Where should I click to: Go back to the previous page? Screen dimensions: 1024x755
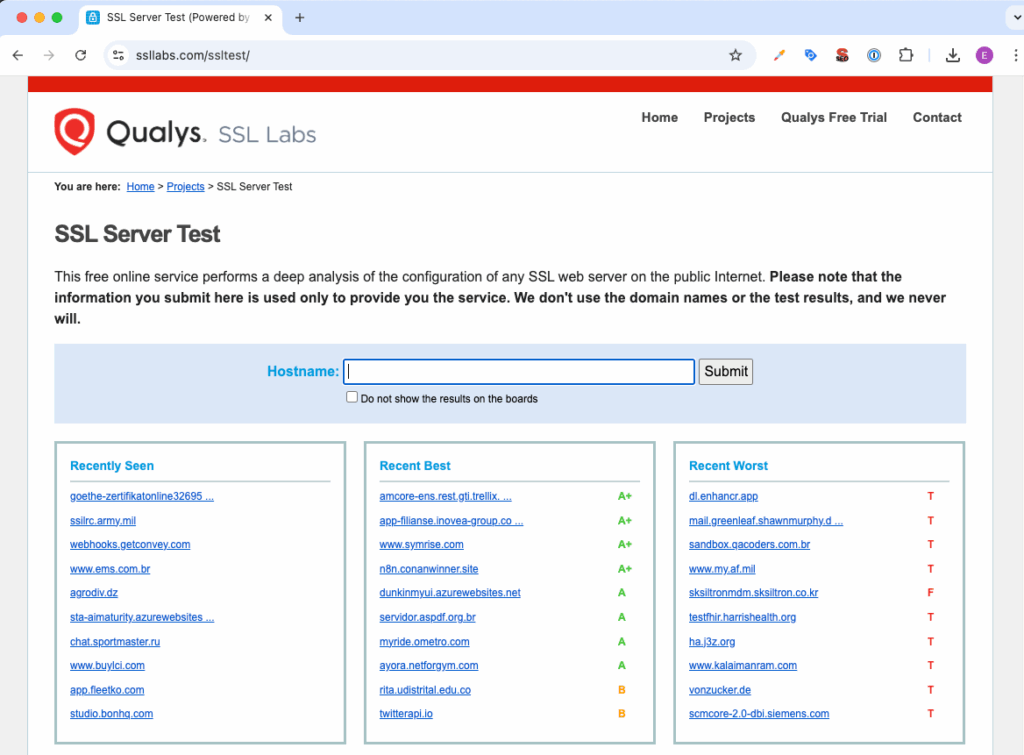pos(18,56)
